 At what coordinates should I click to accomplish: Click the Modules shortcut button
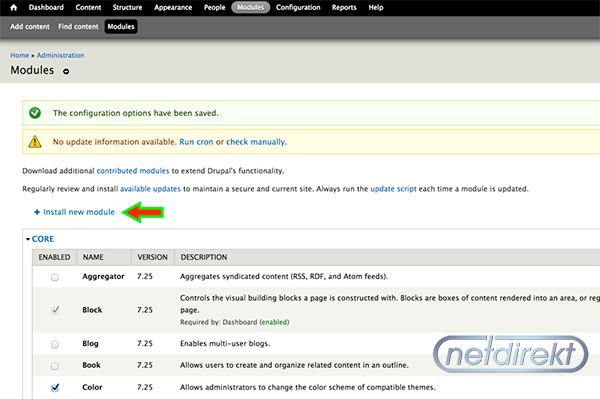pyautogui.click(x=121, y=26)
